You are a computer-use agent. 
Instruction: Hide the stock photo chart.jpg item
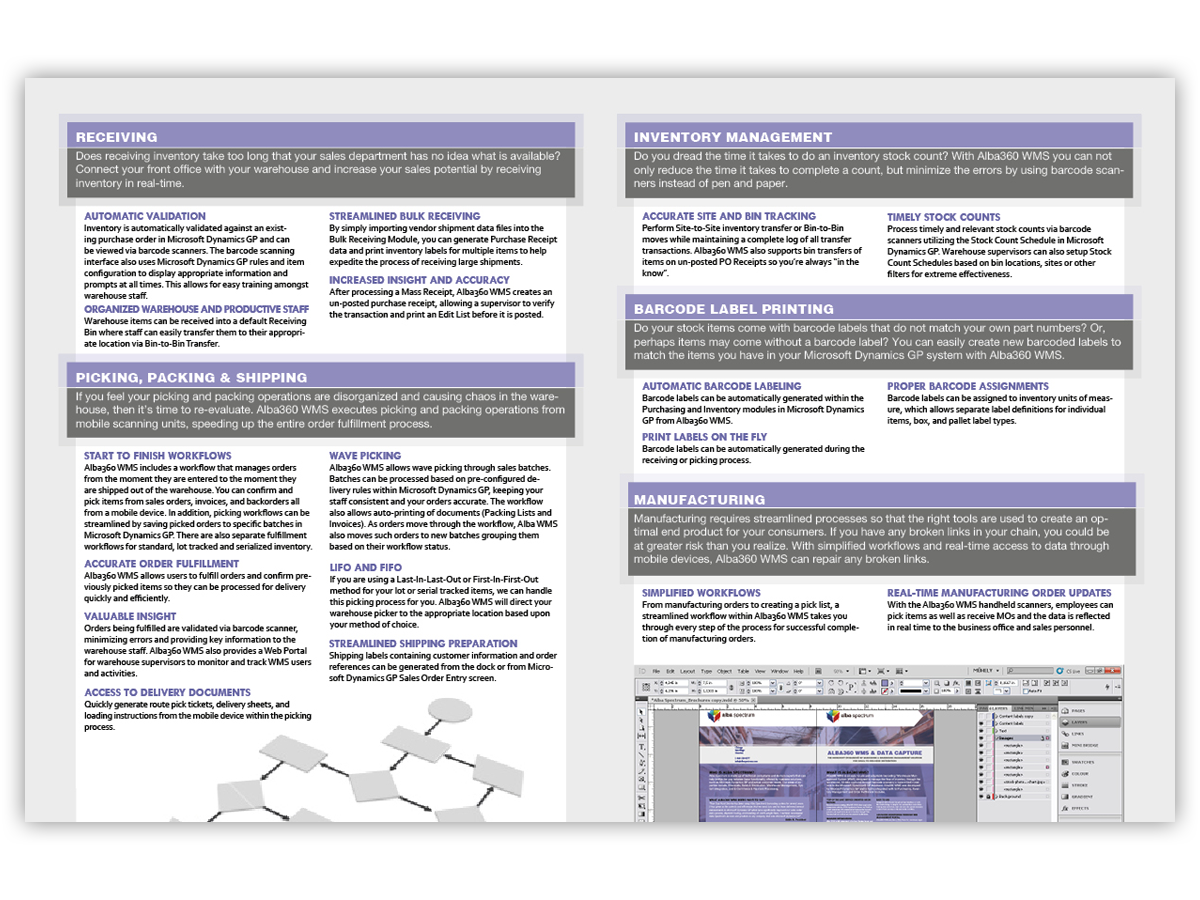tap(981, 782)
